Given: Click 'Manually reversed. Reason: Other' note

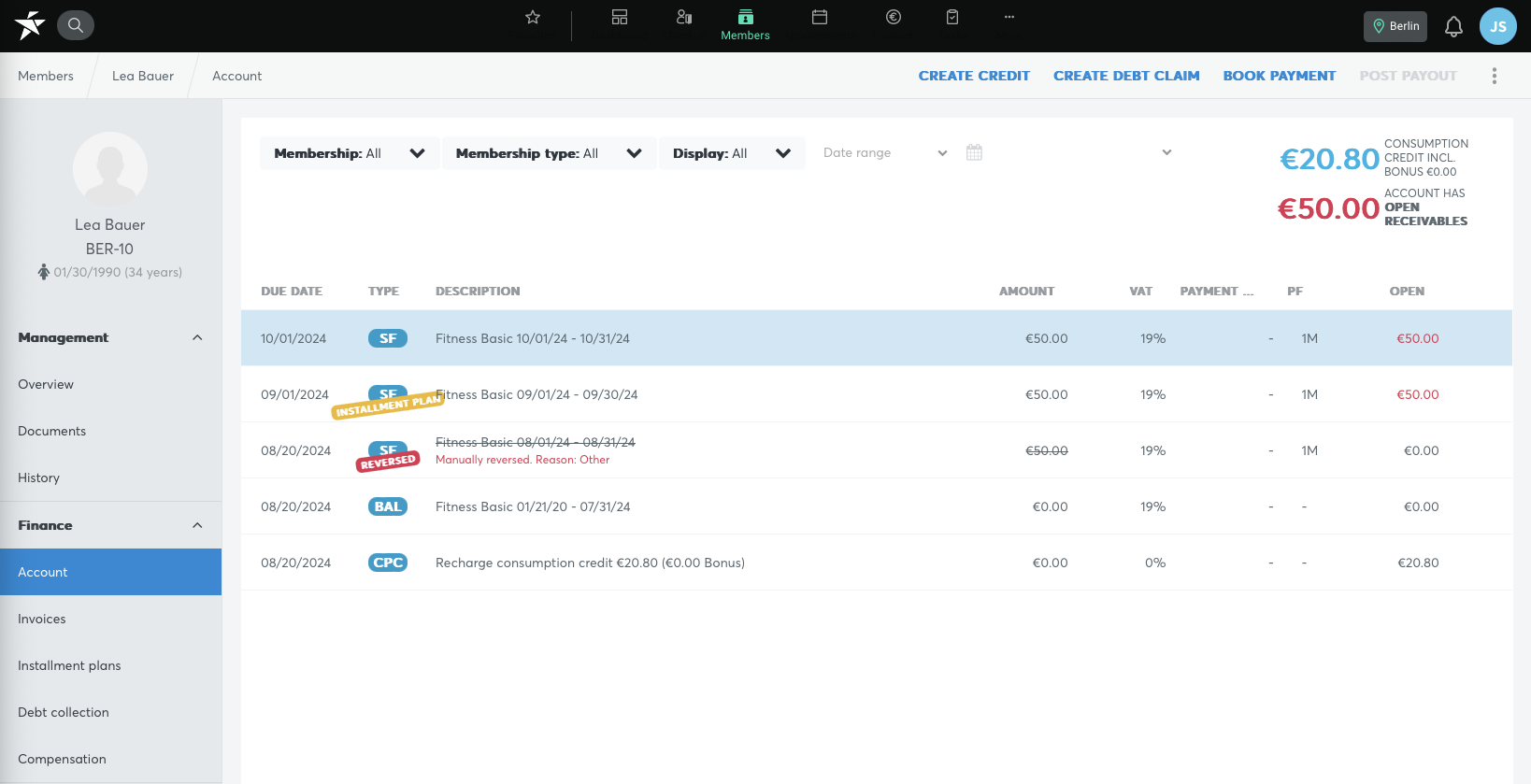Looking at the screenshot, I should (522, 460).
